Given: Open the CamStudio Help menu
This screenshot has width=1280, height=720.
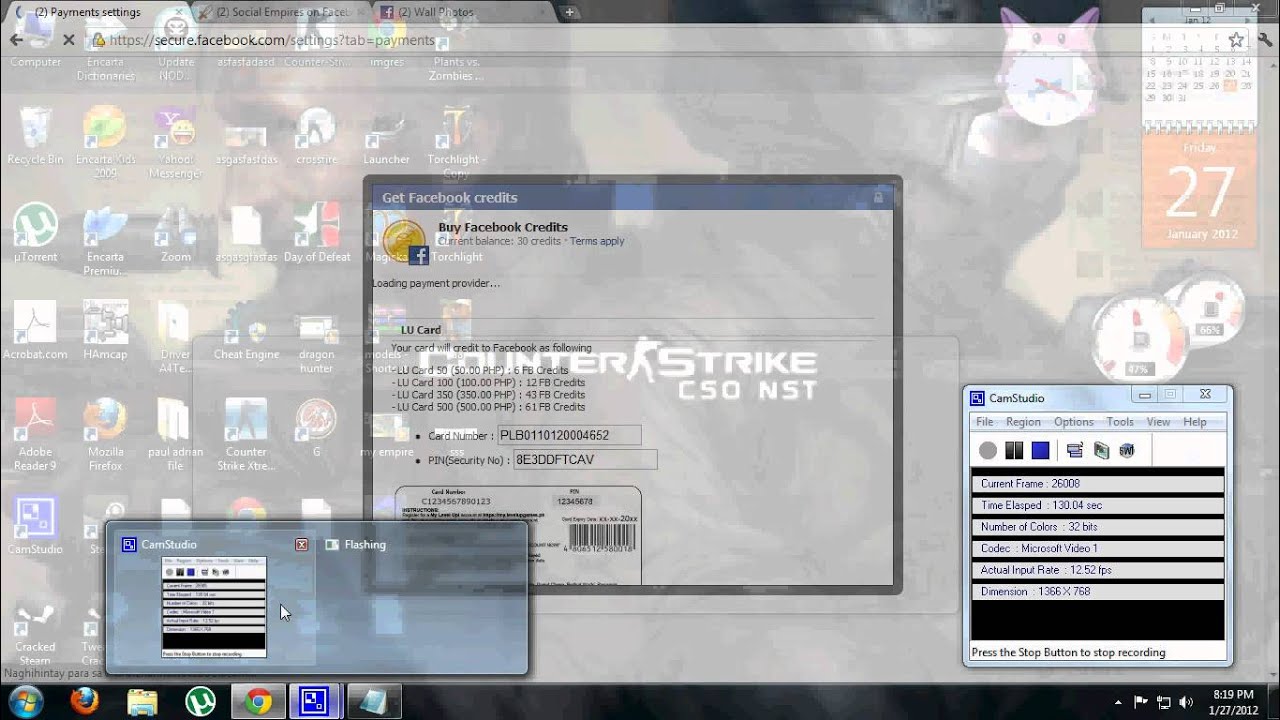Looking at the screenshot, I should (x=1195, y=422).
